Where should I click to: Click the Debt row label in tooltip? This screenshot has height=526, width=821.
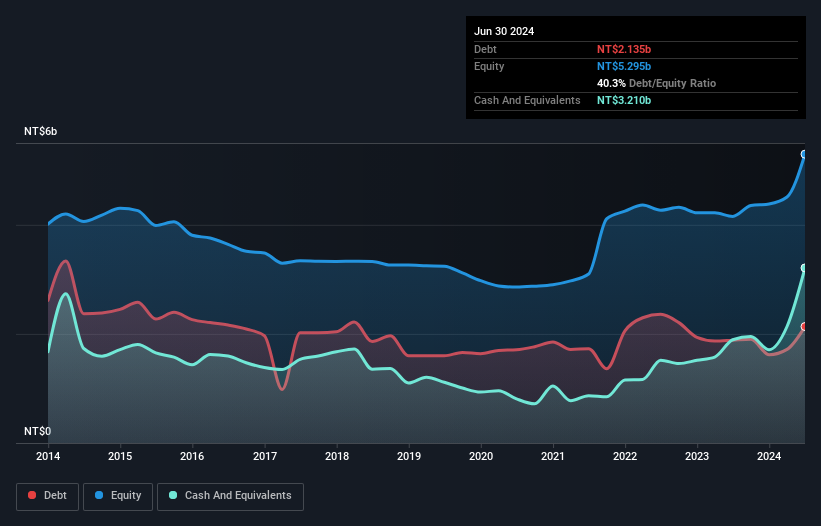click(485, 49)
